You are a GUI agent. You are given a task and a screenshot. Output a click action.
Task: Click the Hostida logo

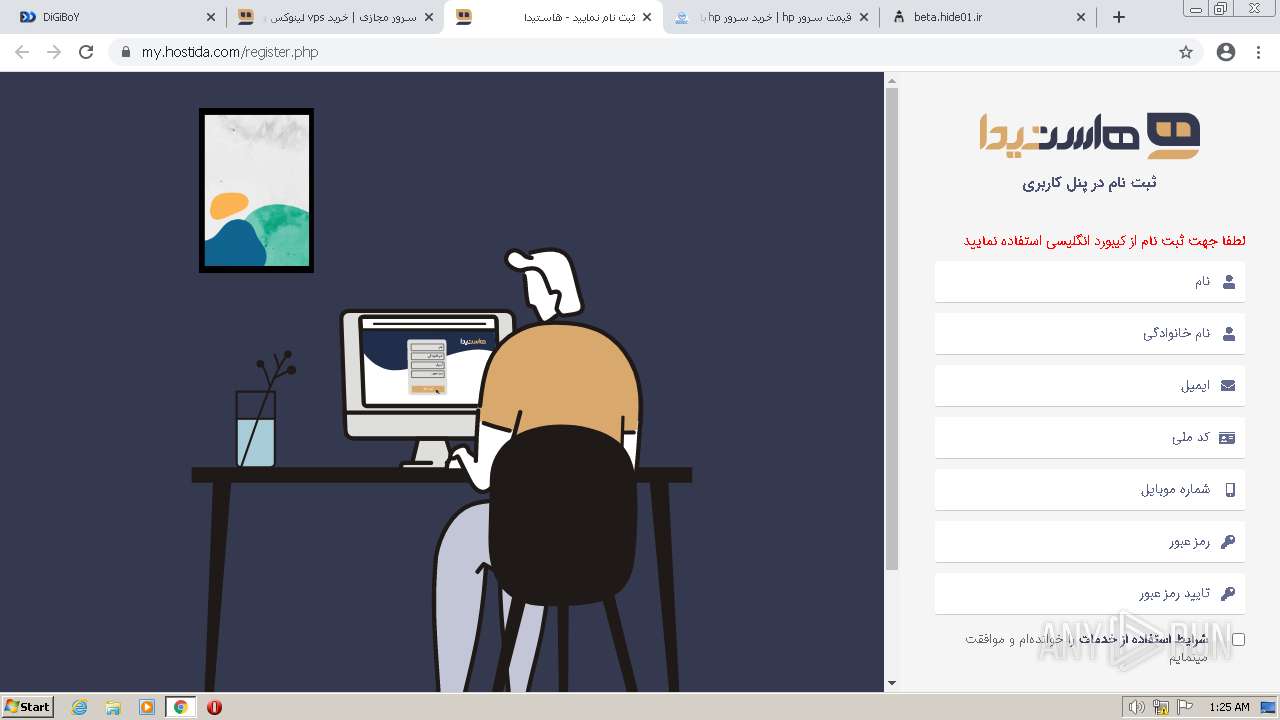(x=1090, y=135)
